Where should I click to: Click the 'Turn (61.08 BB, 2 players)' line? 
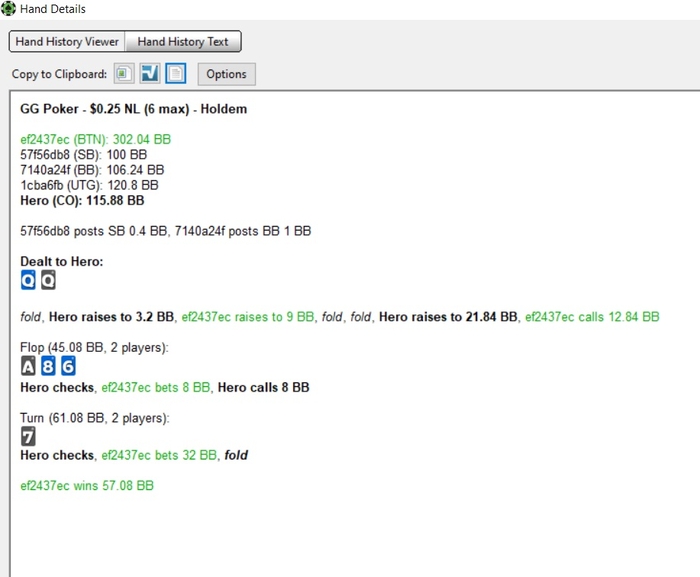94,417
